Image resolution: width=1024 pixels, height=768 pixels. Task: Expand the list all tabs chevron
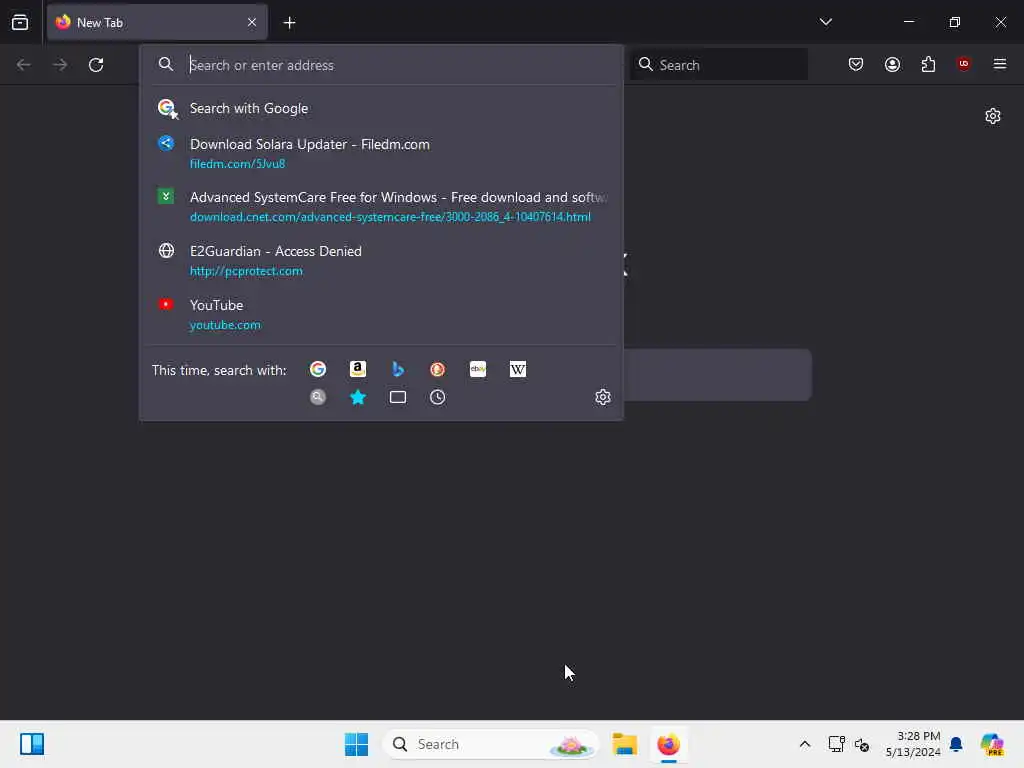click(x=825, y=22)
